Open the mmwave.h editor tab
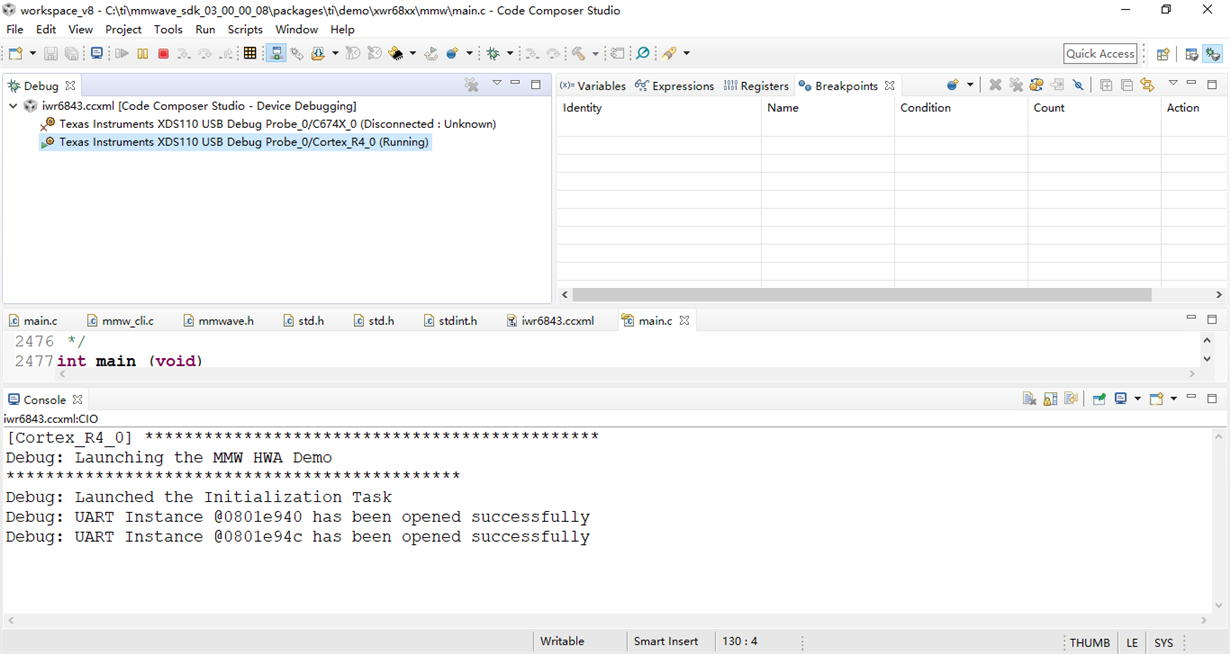The height and width of the screenshot is (654, 1230). 218,321
